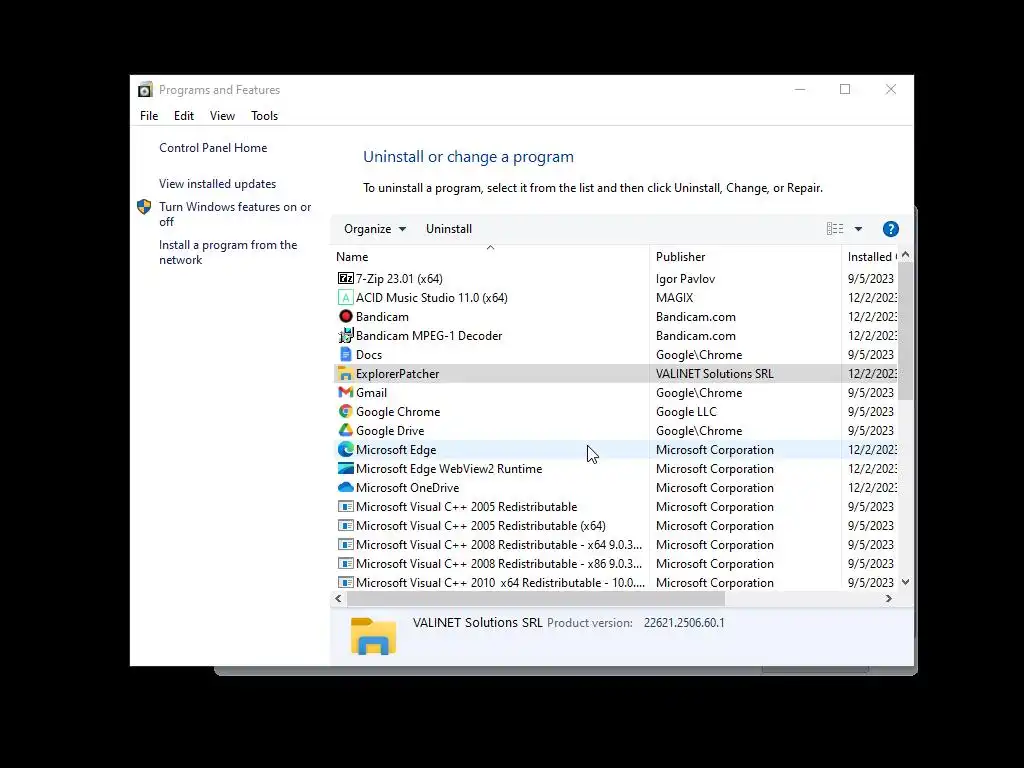
Task: Open the Tools menu
Action: [264, 116]
